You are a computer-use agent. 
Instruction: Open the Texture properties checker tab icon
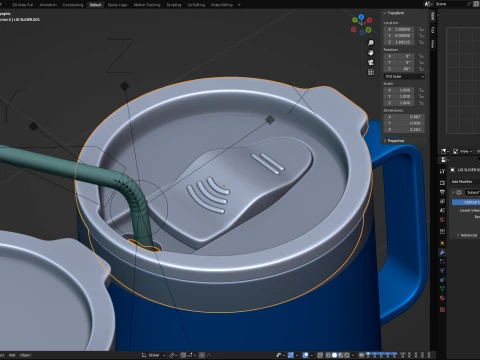(x=442, y=310)
